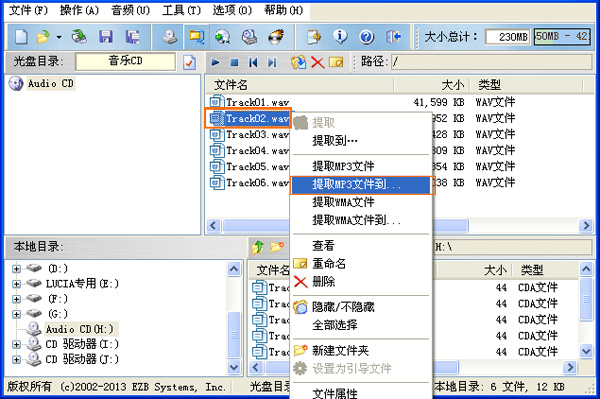Skip to next track
600x399 pixels.
(x=272, y=62)
